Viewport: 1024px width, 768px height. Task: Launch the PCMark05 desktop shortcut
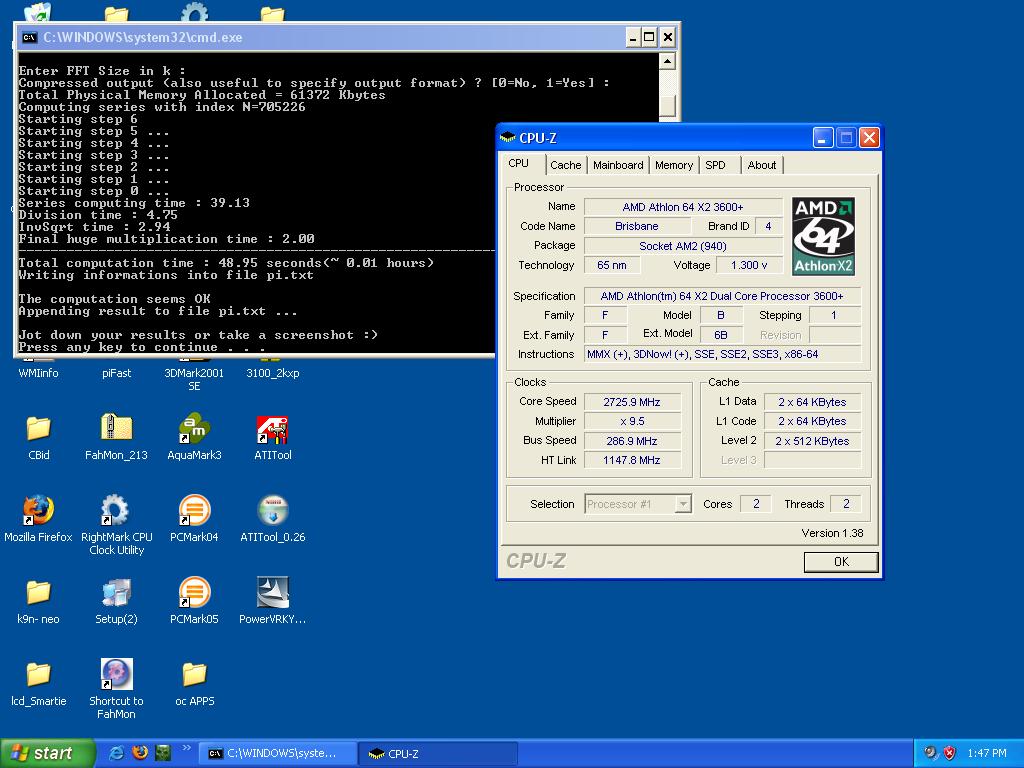[x=194, y=601]
